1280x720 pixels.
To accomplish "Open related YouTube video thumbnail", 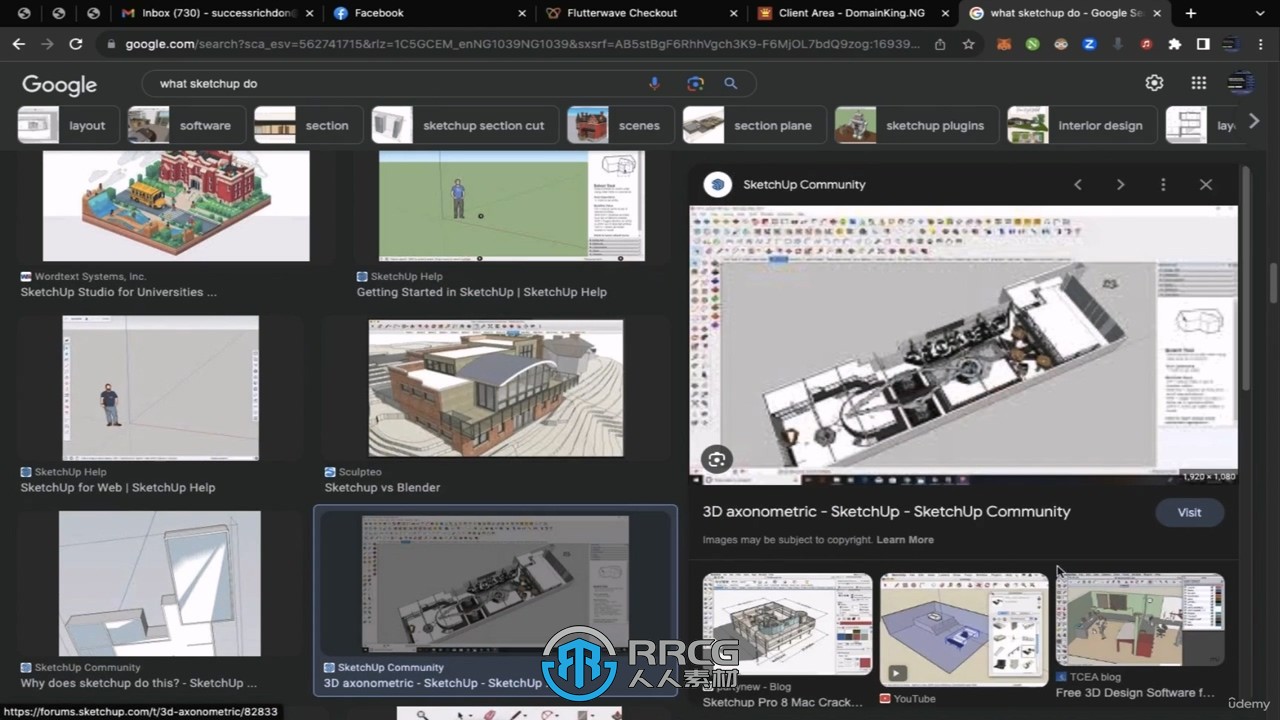I will pos(963,630).
